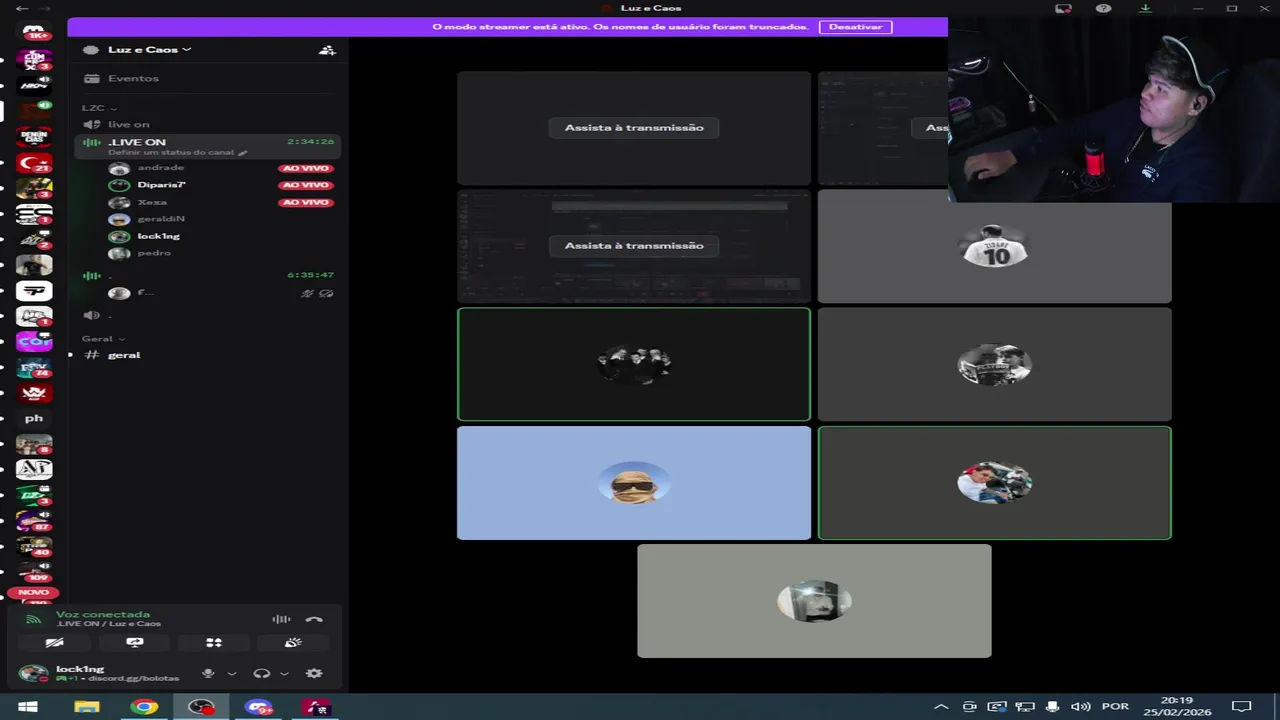This screenshot has width=1280, height=720.
Task: Click the AO VIVO badge next to Xexa
Action: [x=306, y=202]
